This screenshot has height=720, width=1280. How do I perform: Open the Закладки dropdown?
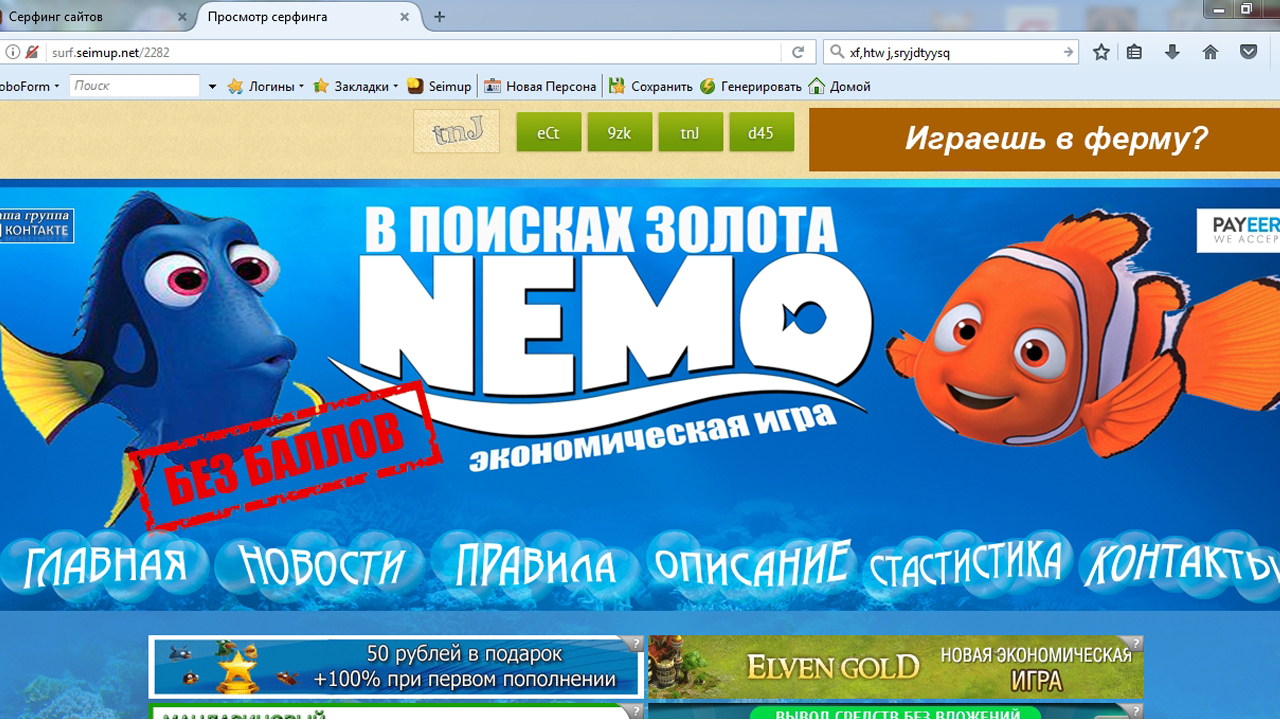355,86
